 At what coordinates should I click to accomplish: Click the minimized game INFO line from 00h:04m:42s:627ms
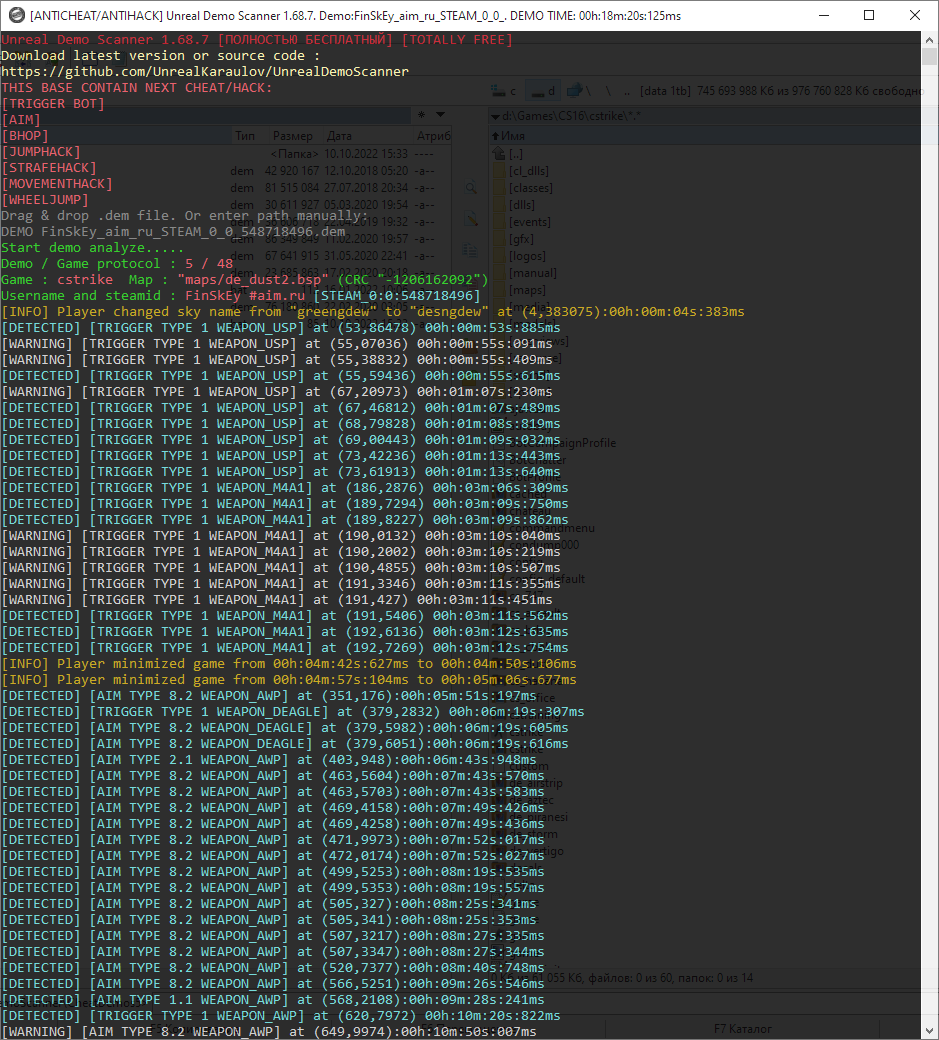point(288,663)
